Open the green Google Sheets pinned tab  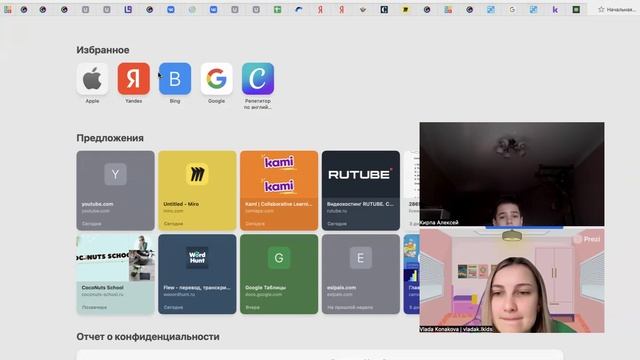tap(278, 9)
